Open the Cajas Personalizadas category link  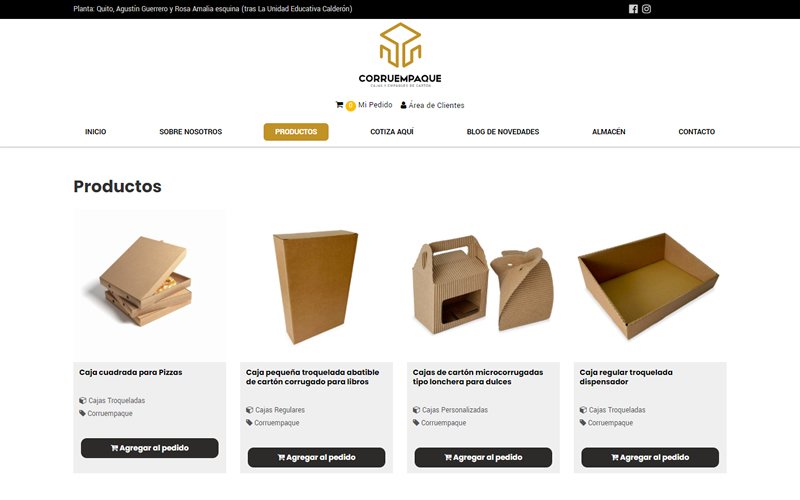coord(455,410)
